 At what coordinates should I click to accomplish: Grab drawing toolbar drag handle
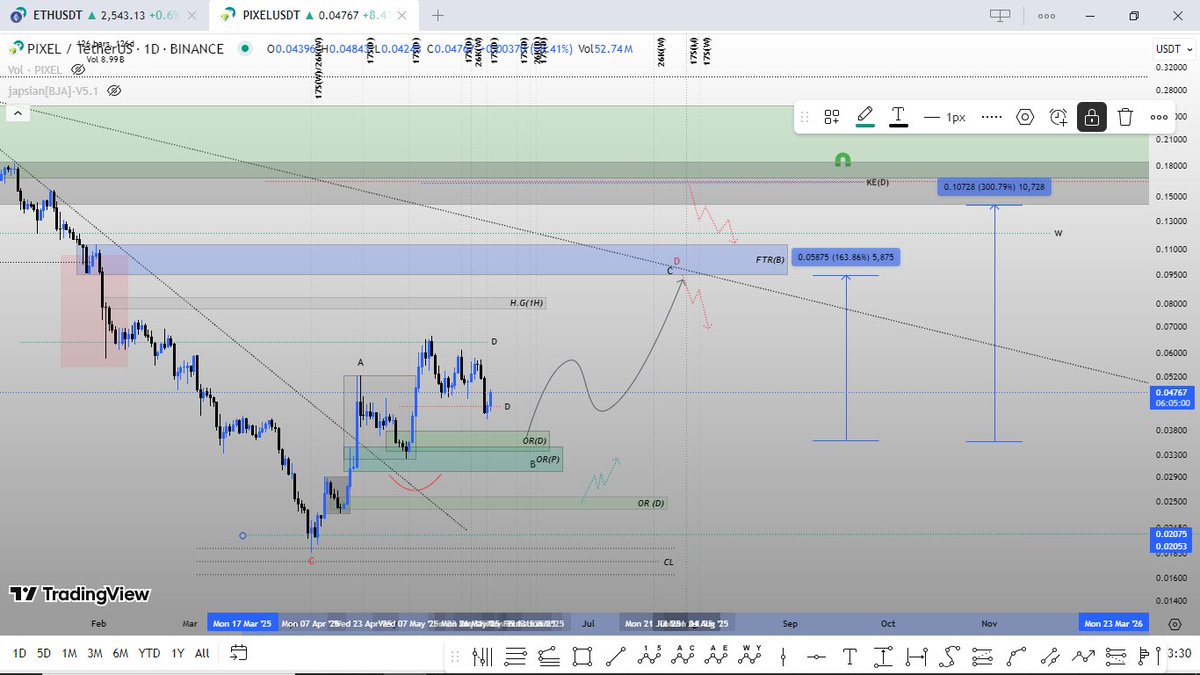coord(806,117)
